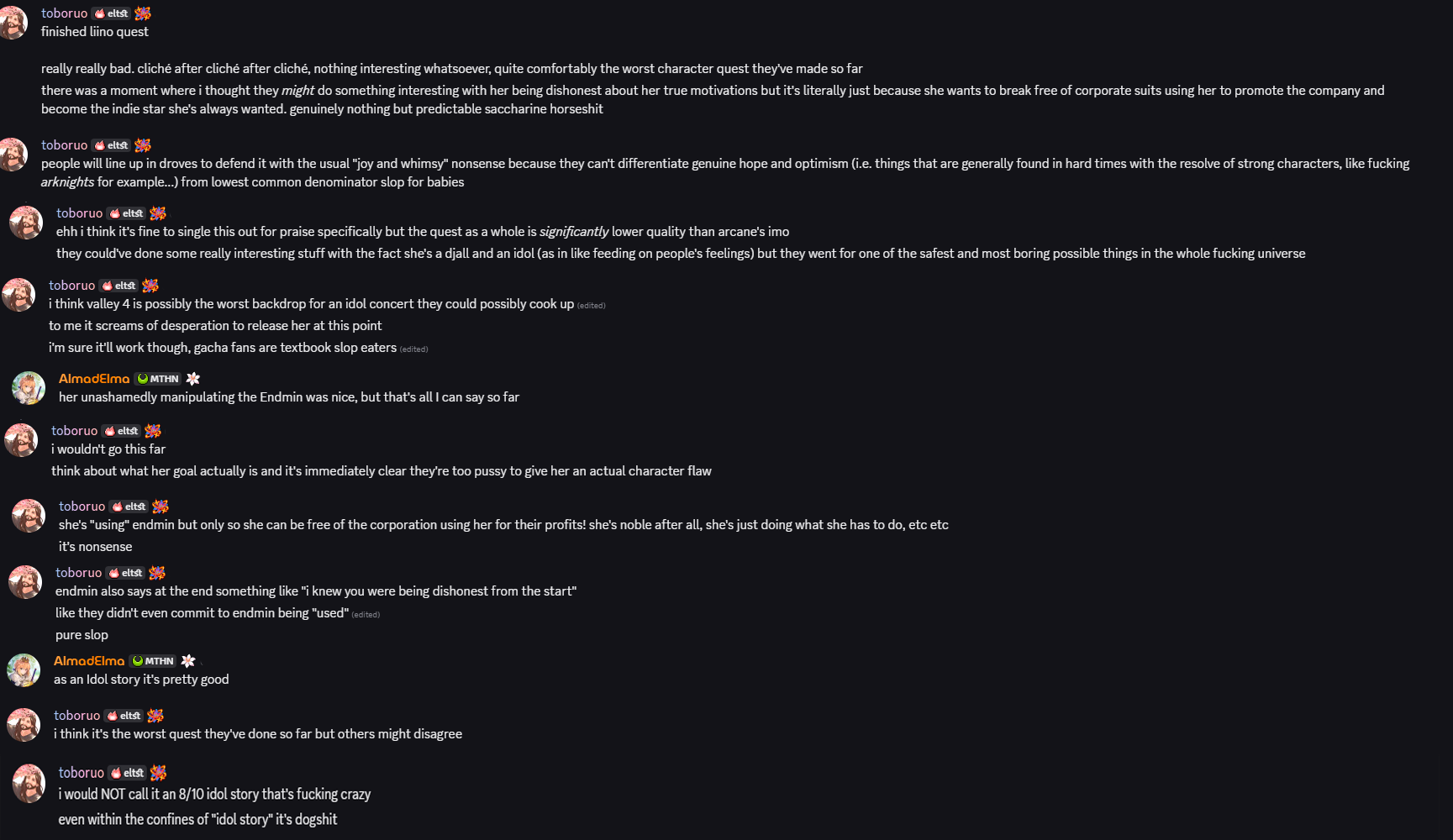Click the eltst server tag above "finished liino quest"

tap(111, 13)
